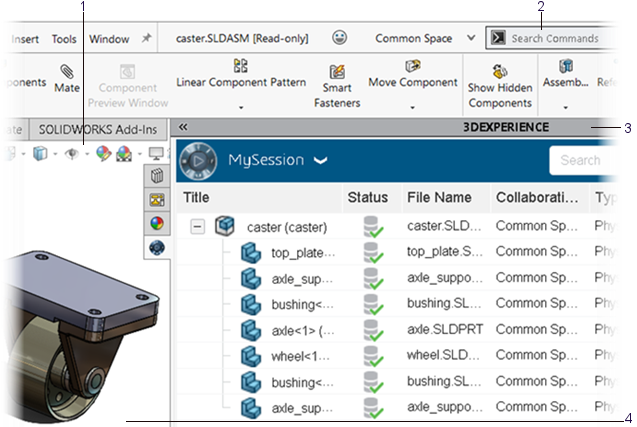The image size is (637, 427).
Task: Open the 3DEXPERIENCE tab in task pane
Action: 155,246
